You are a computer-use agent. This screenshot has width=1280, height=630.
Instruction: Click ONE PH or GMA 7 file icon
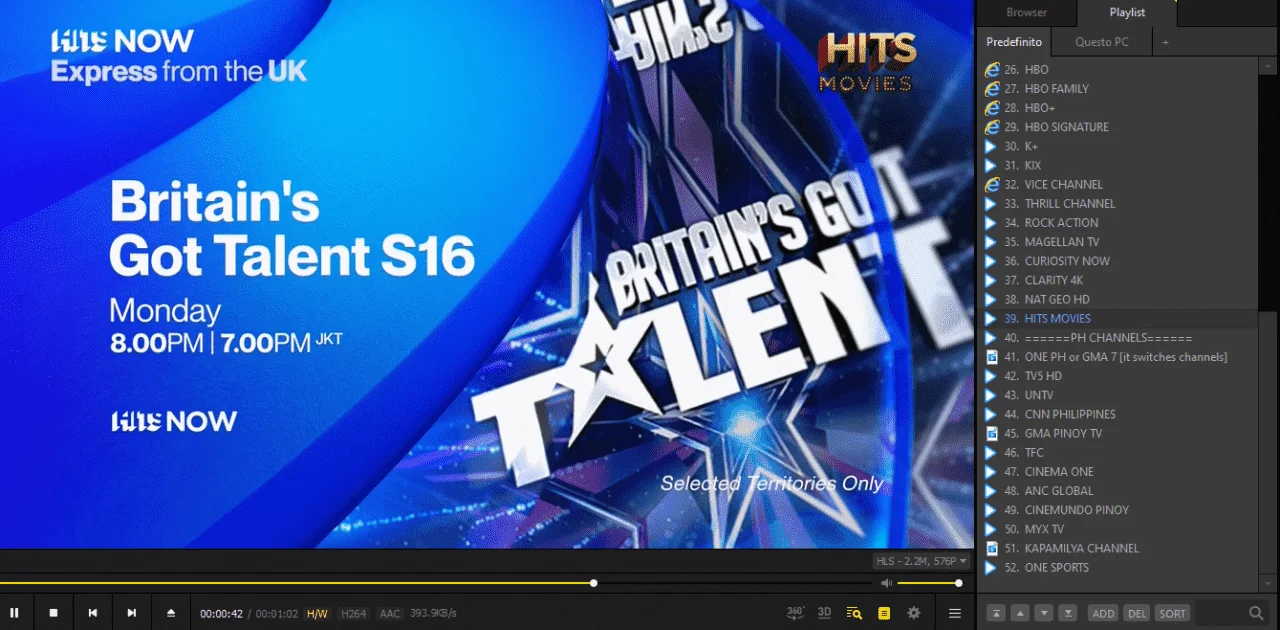tap(992, 357)
